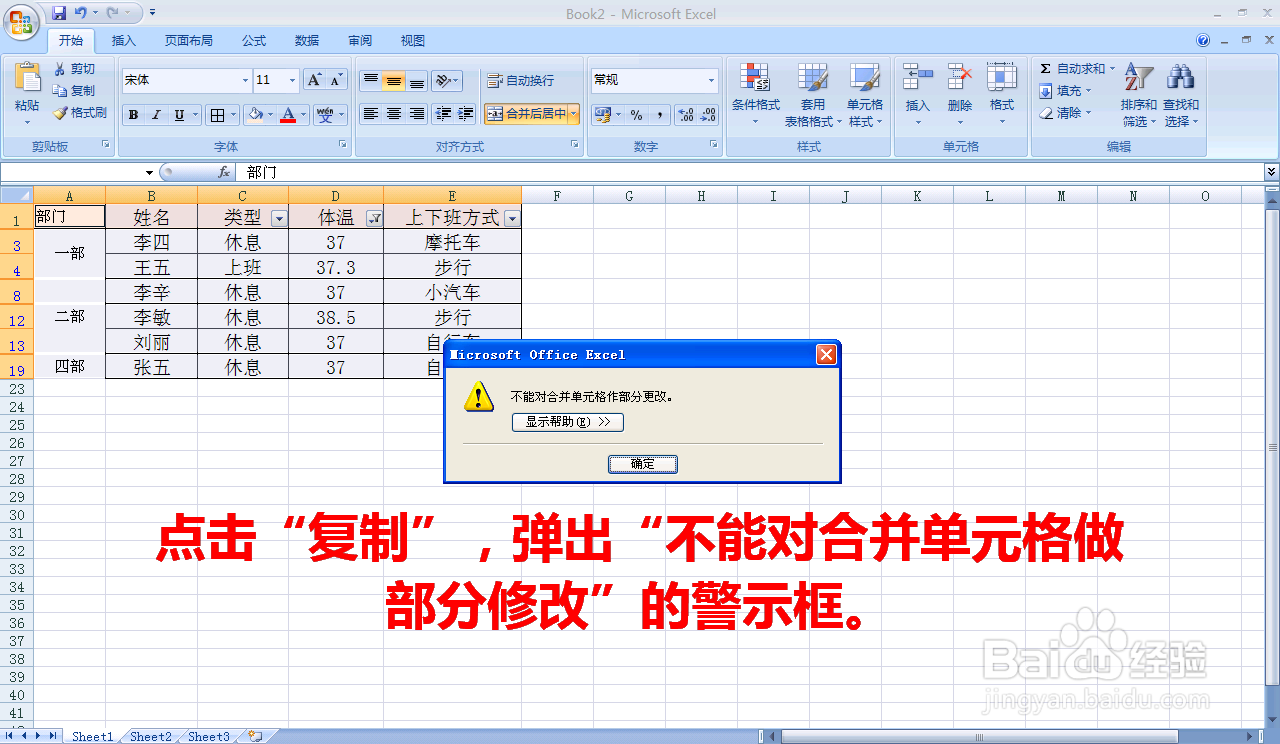
Task: Open the 上下班方式 column filter dropdown
Action: pos(512,218)
